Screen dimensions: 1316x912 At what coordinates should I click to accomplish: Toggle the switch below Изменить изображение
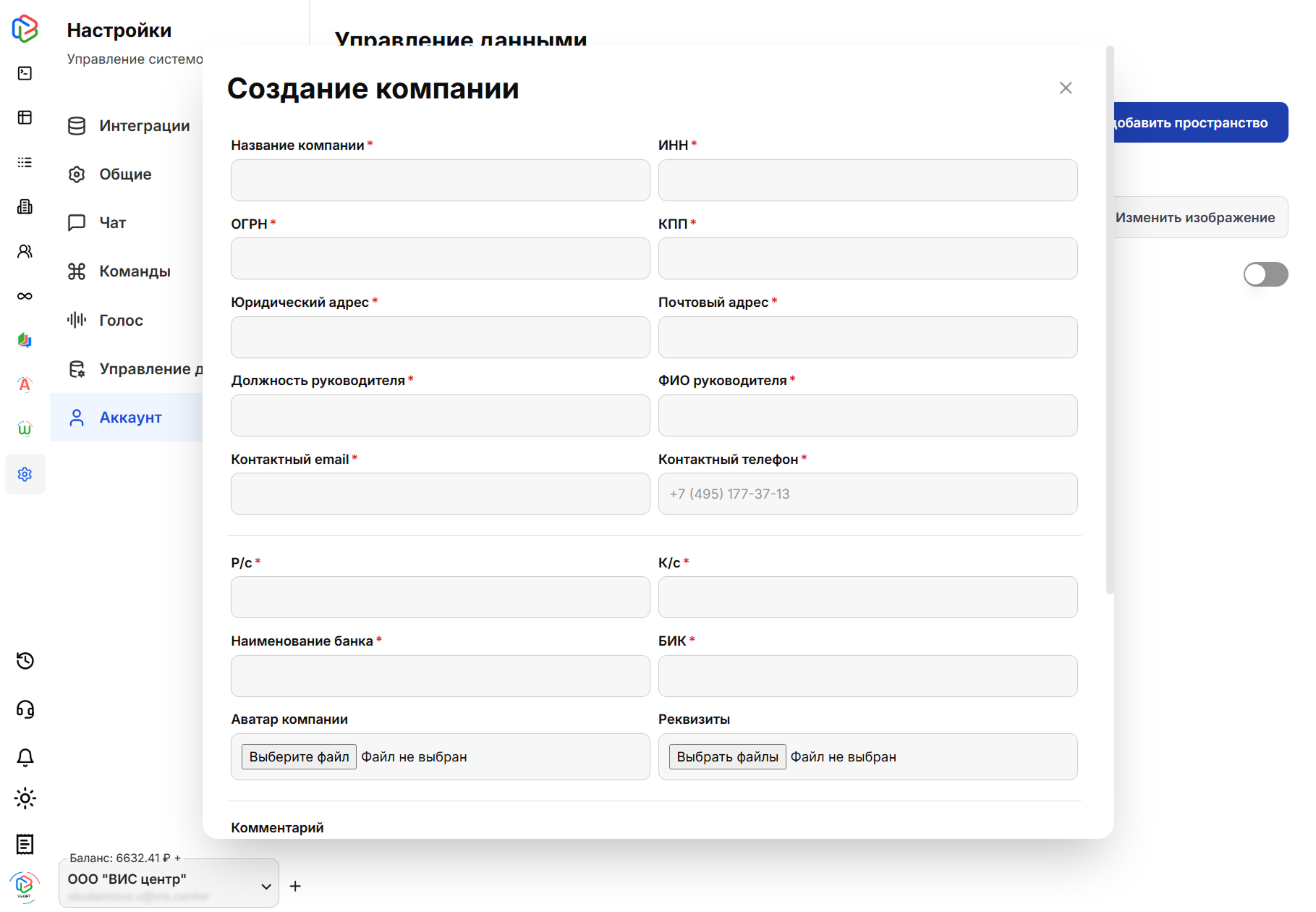coord(1265,274)
